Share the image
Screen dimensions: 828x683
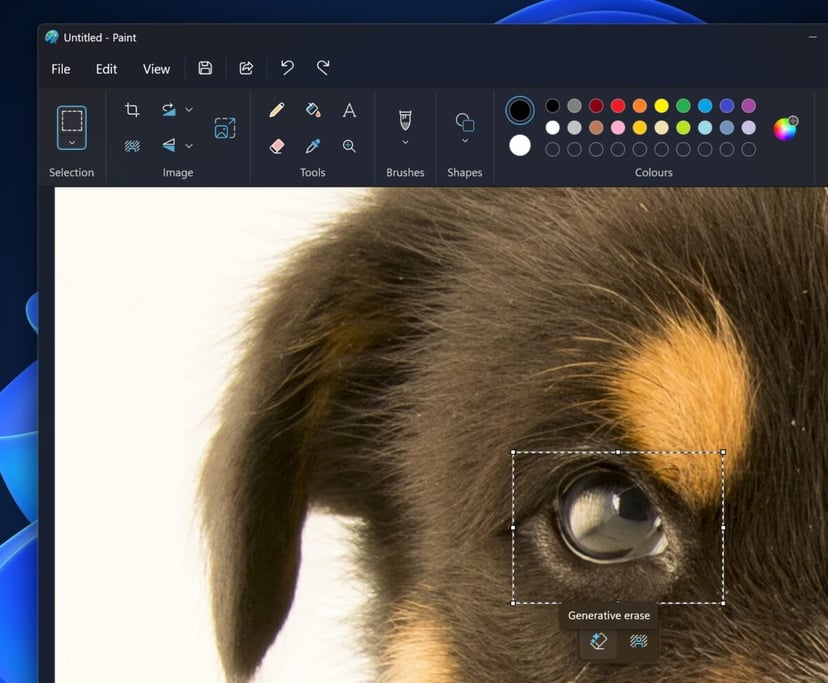coord(246,68)
